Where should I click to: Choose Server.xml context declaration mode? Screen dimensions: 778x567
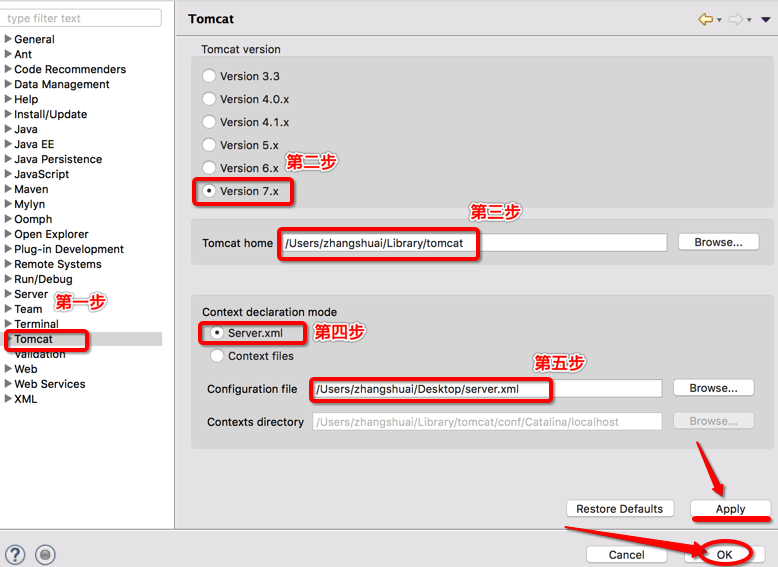click(x=217, y=332)
